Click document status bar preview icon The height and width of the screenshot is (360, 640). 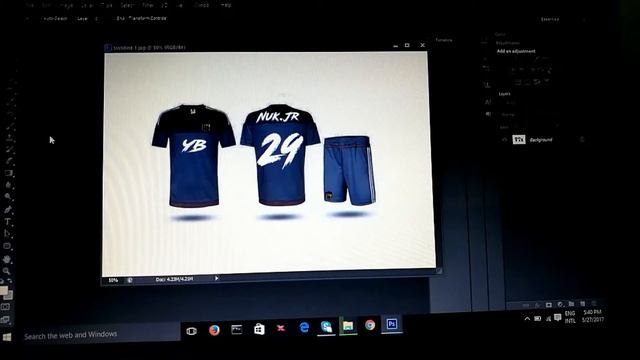coord(130,280)
